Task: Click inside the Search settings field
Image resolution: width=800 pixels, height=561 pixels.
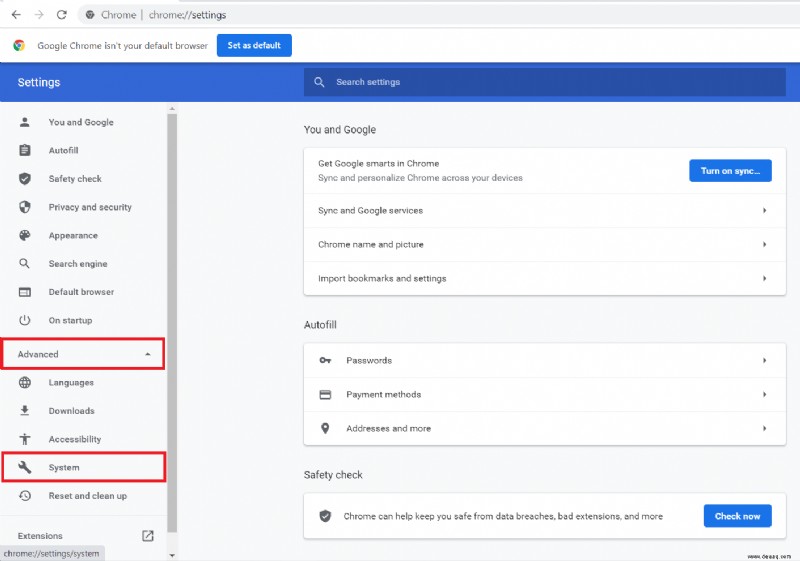Action: 545,82
